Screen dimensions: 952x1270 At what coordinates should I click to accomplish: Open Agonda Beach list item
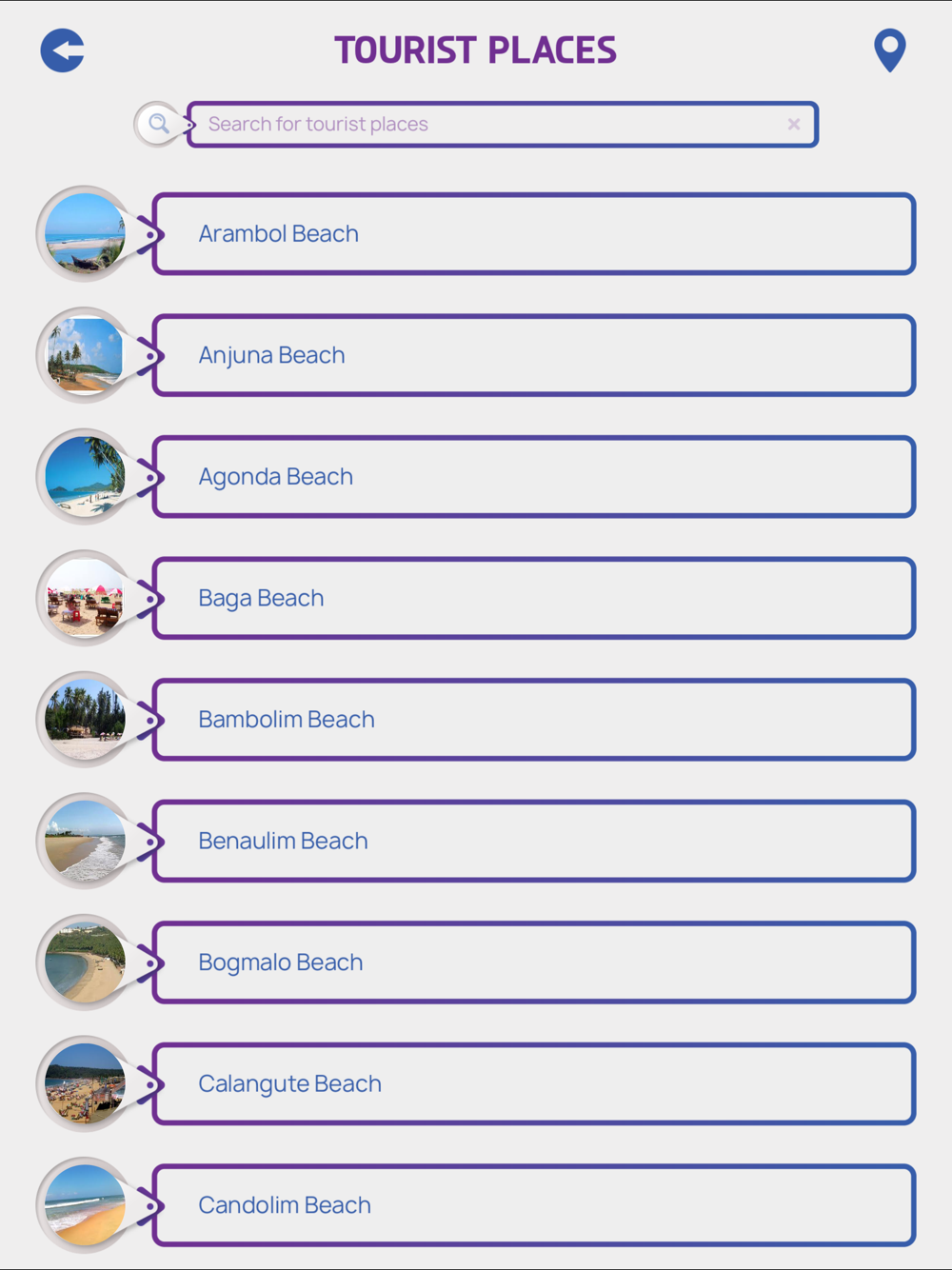[x=534, y=477]
